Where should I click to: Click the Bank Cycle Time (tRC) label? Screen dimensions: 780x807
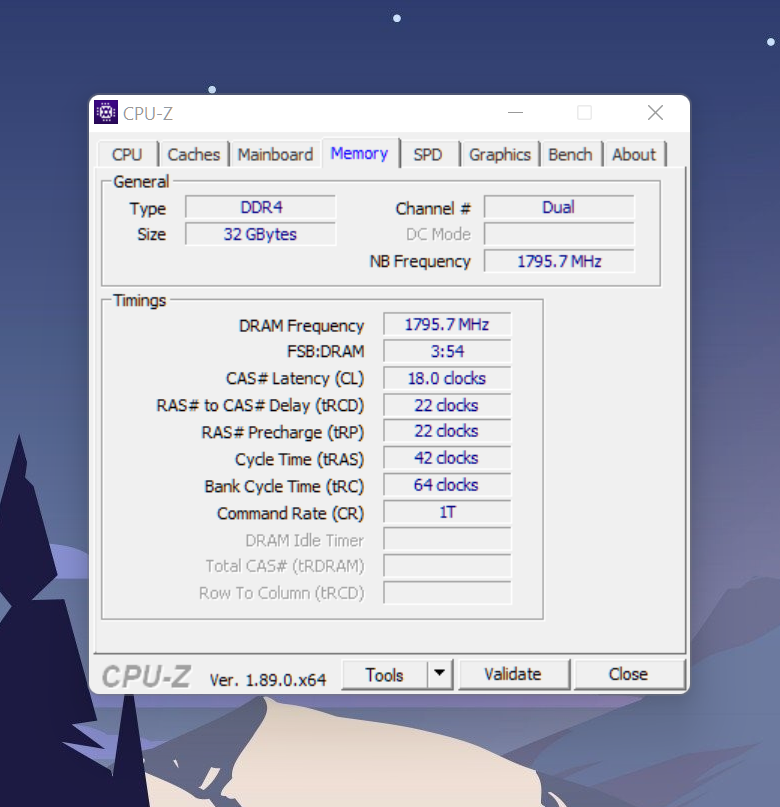pos(284,486)
